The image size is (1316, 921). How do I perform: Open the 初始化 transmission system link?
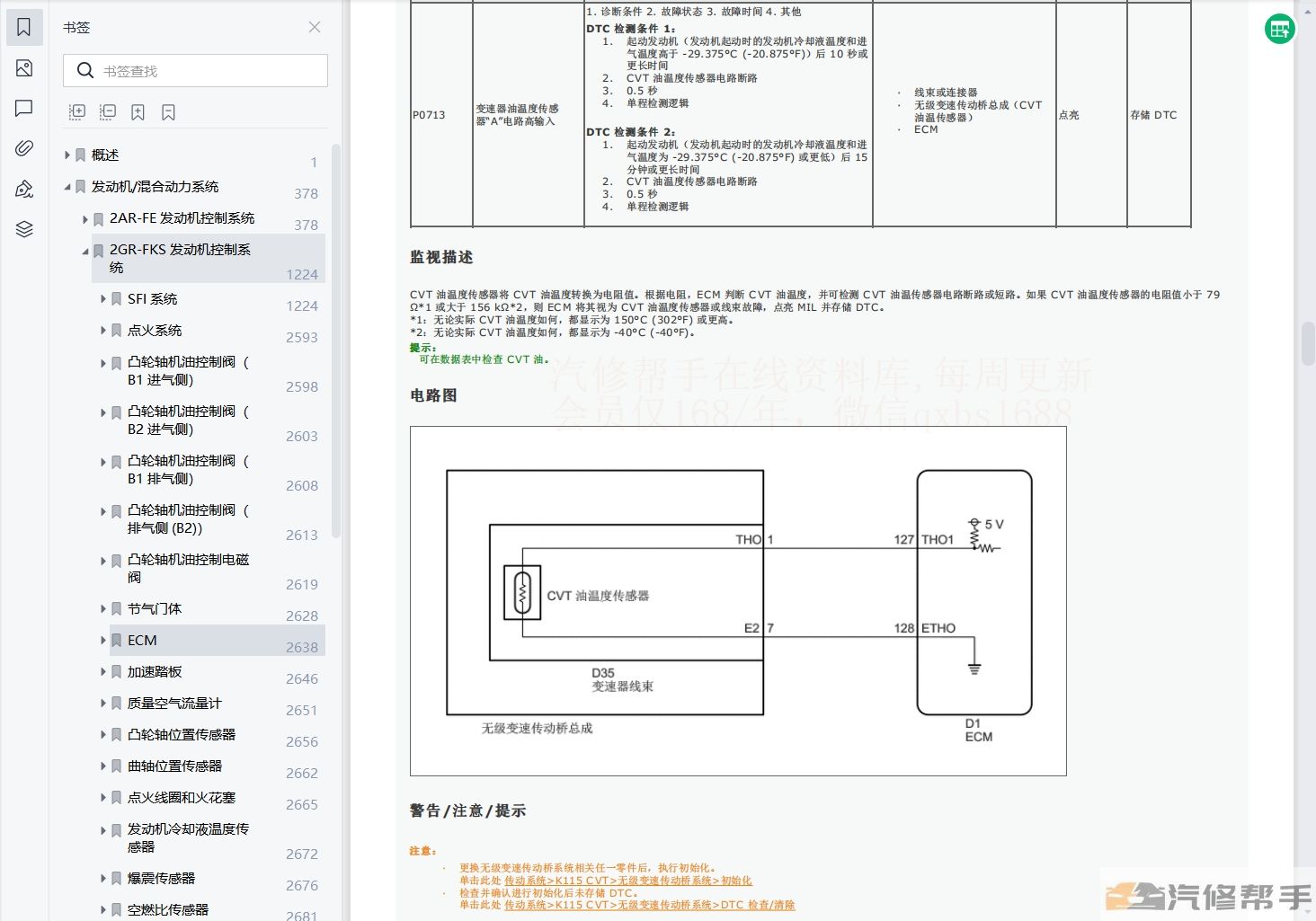point(627,881)
